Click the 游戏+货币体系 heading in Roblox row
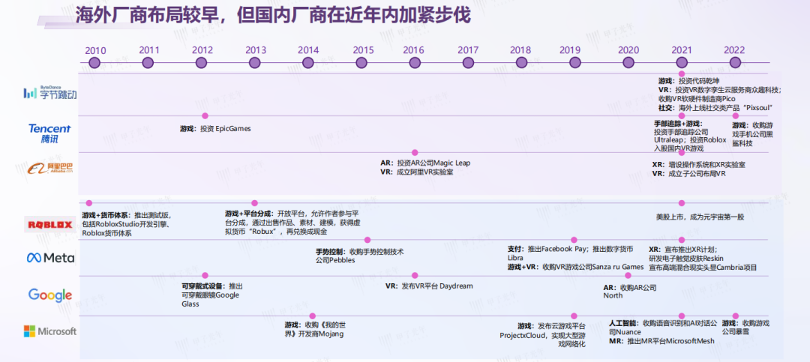This screenshot has width=810, height=362. coord(106,215)
